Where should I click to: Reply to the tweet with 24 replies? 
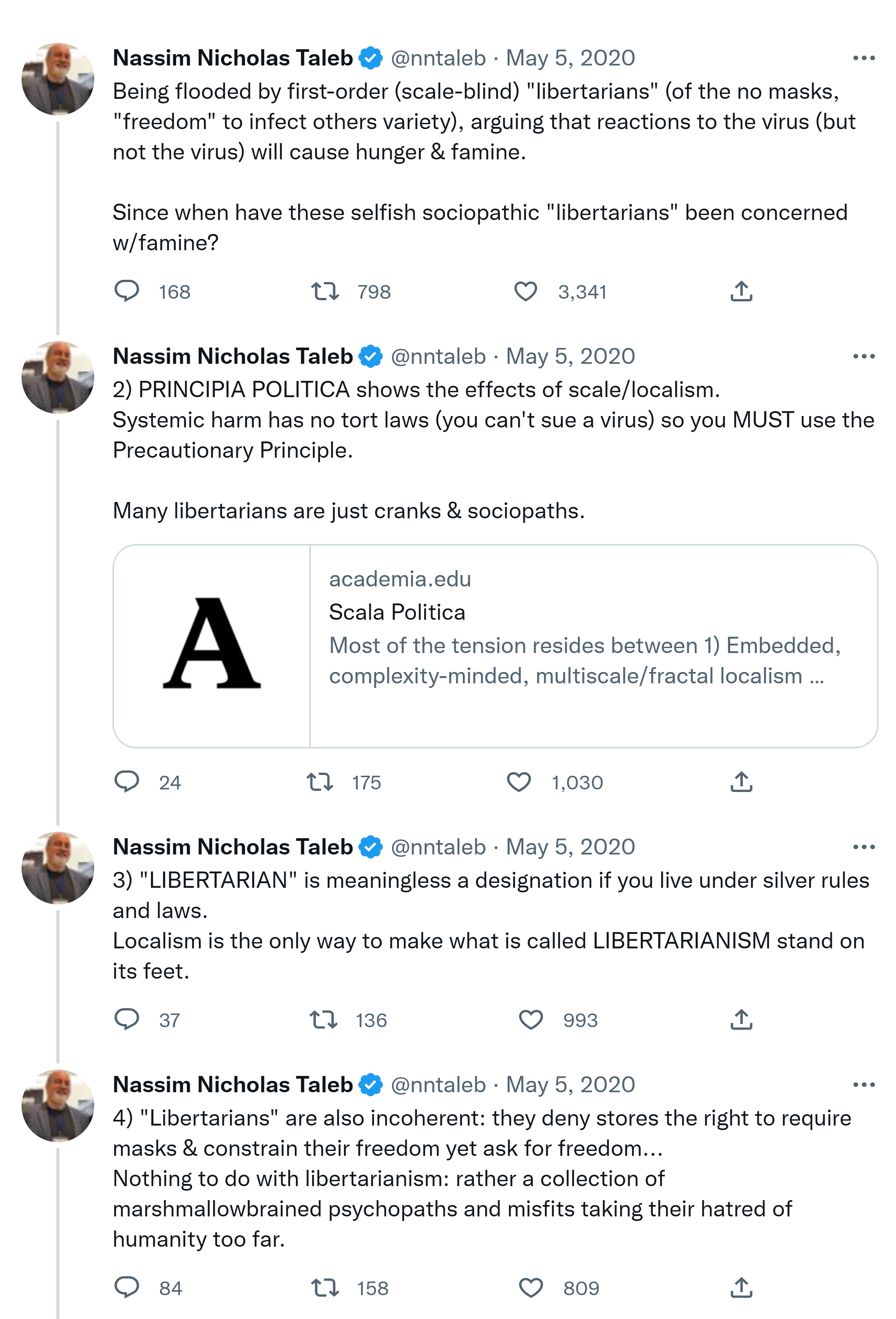[126, 781]
